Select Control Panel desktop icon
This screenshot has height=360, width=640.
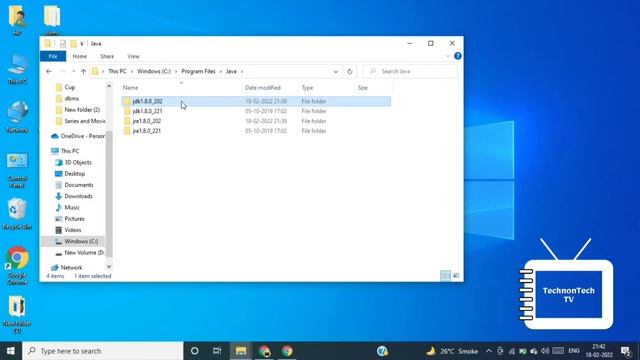(x=18, y=171)
